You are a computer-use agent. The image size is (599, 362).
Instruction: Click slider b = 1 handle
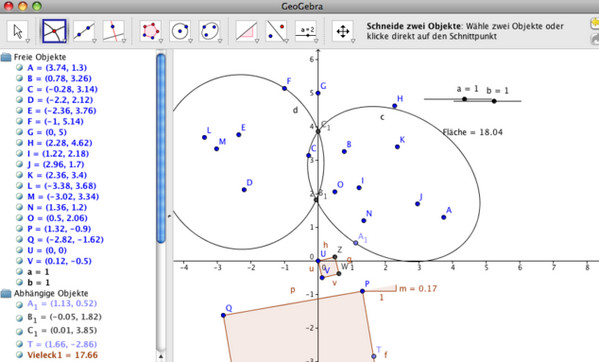[x=494, y=101]
